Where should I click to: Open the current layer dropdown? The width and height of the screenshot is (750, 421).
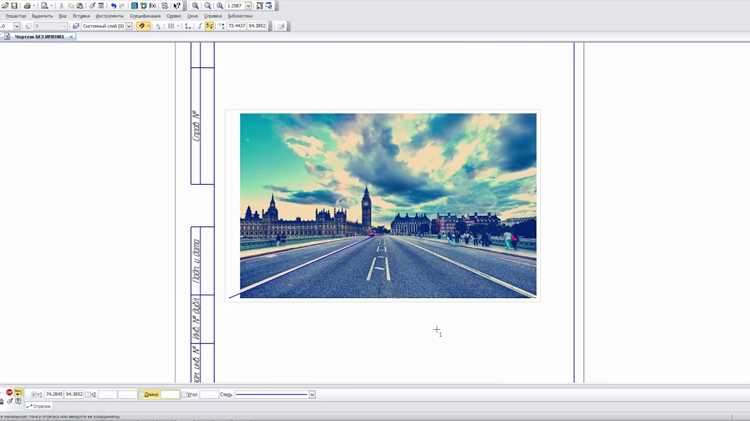pos(129,26)
